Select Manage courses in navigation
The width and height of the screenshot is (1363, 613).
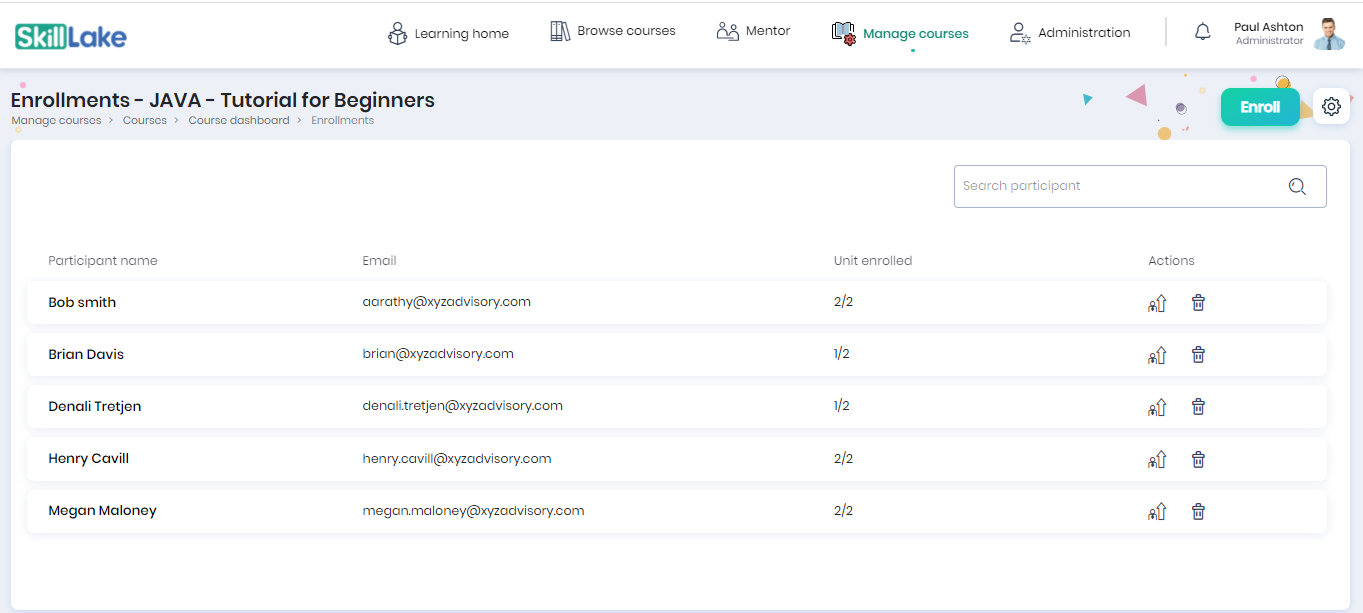[900, 34]
